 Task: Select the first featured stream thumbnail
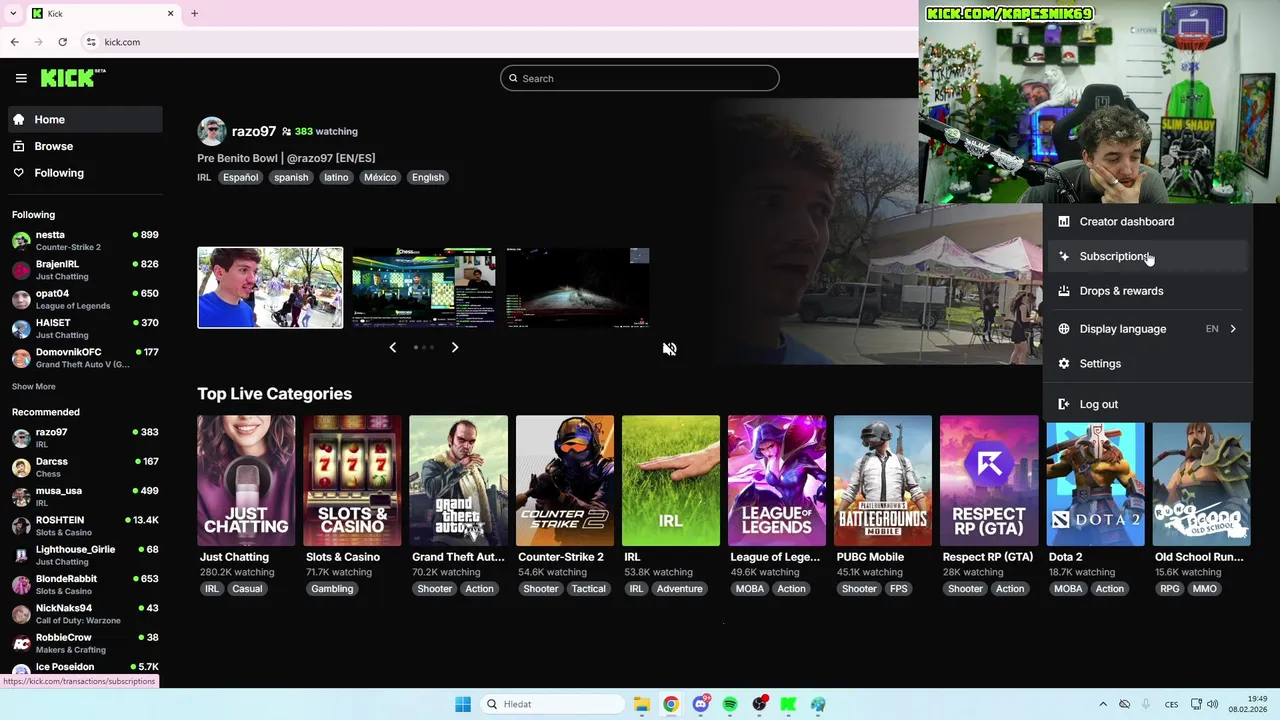coord(270,288)
